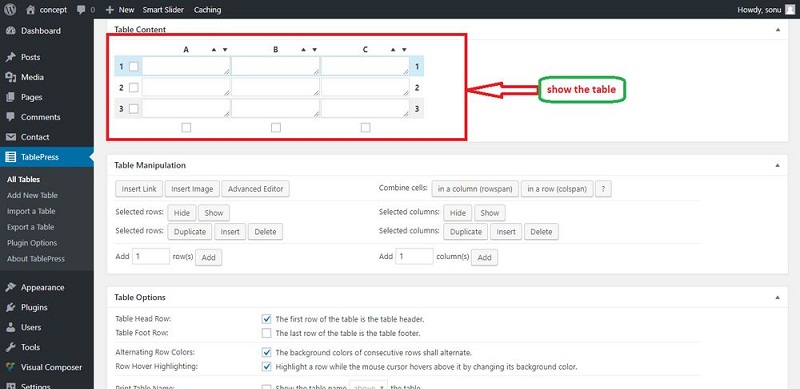Click the Insert Link button
Viewport: 800px width, 389px height.
click(139, 189)
